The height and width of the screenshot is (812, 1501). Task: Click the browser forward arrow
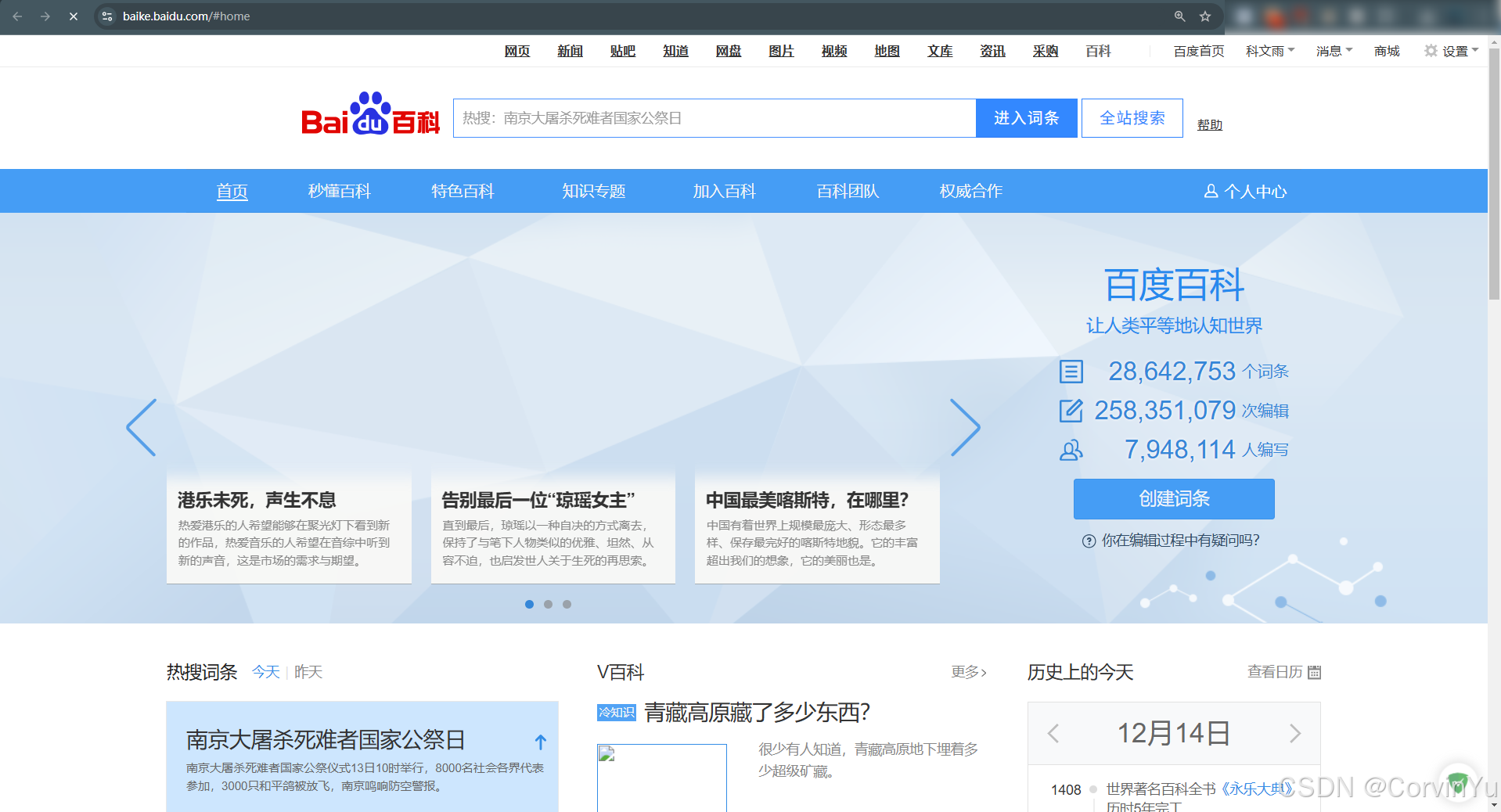[45, 16]
